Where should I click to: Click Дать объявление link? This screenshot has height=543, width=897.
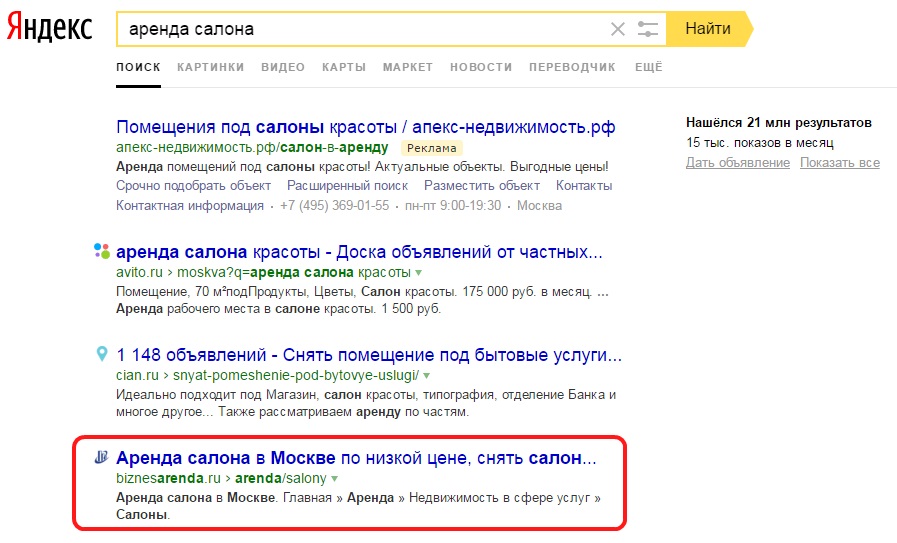738,162
